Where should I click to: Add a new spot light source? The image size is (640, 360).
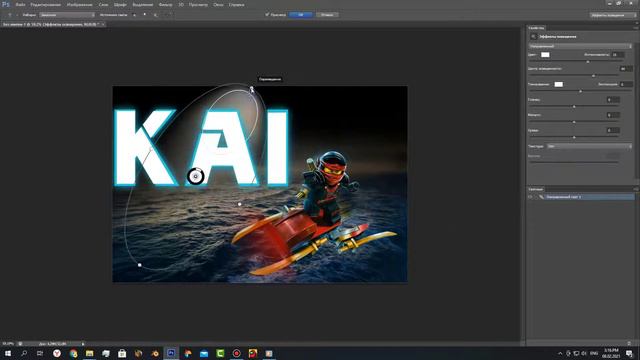coord(135,15)
